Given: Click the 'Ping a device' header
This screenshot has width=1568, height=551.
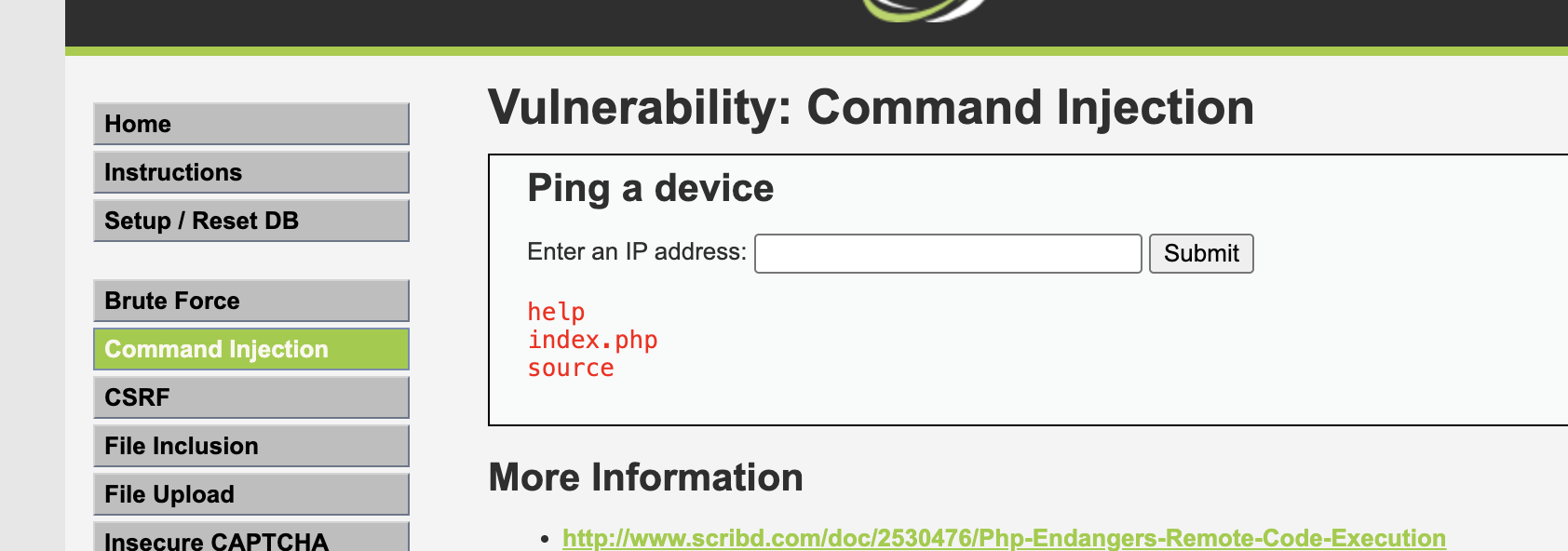Looking at the screenshot, I should coord(651,187).
